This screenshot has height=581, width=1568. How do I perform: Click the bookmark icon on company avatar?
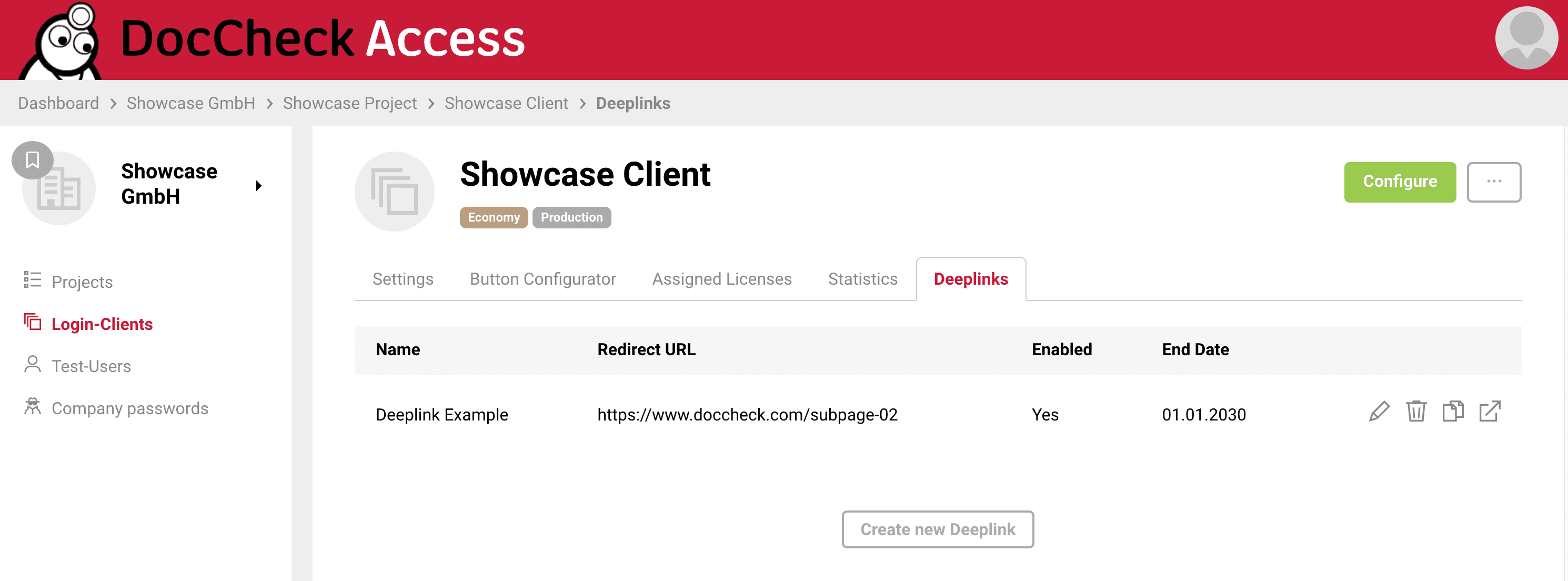[32, 160]
